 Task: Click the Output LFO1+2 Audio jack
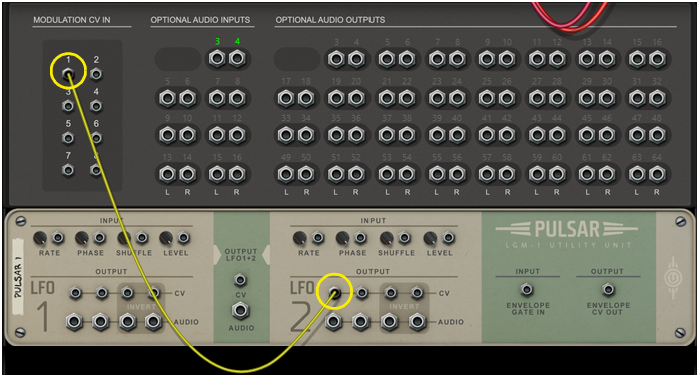240,311
